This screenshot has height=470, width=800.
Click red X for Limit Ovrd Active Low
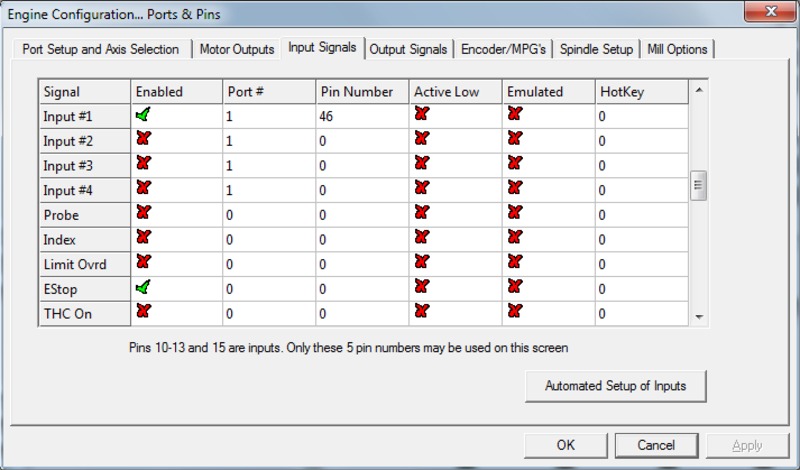[x=422, y=263]
